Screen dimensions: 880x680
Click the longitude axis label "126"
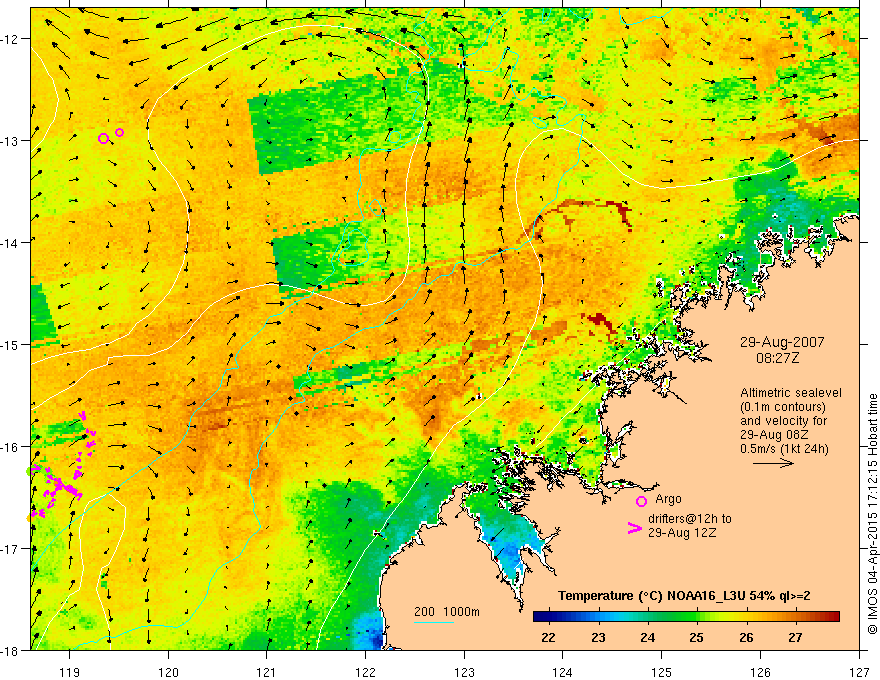[760, 672]
